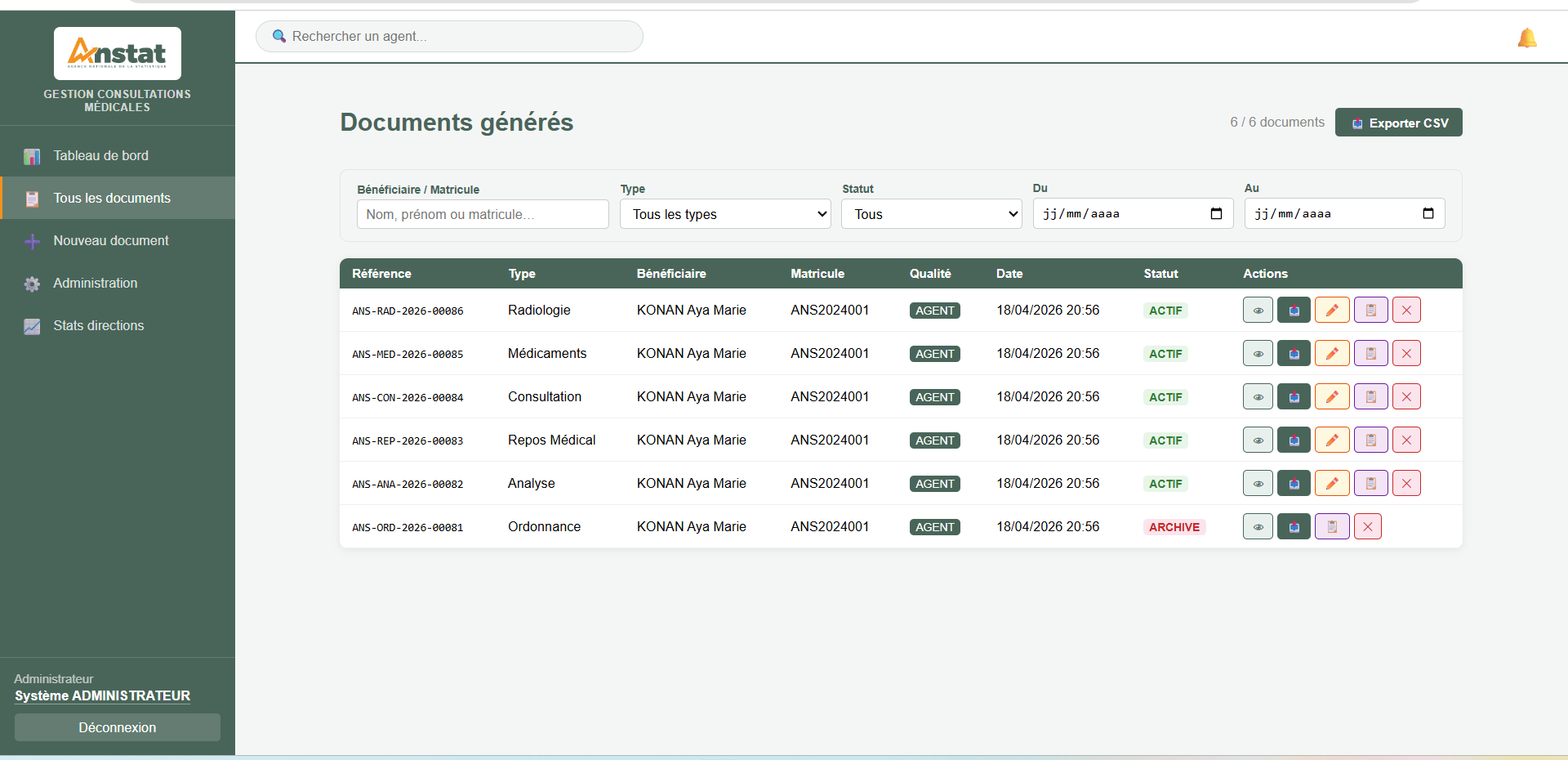This screenshot has width=1568, height=760.
Task: Show the archived Ordonnance document via eye icon
Action: tap(1258, 527)
